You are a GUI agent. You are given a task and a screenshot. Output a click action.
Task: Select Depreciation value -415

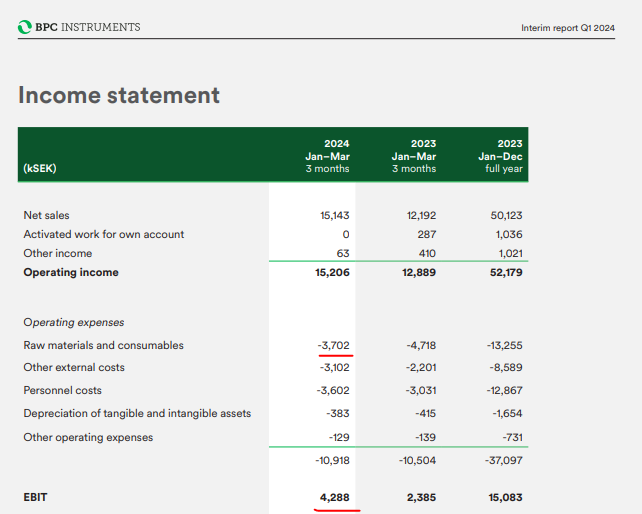(x=425, y=413)
